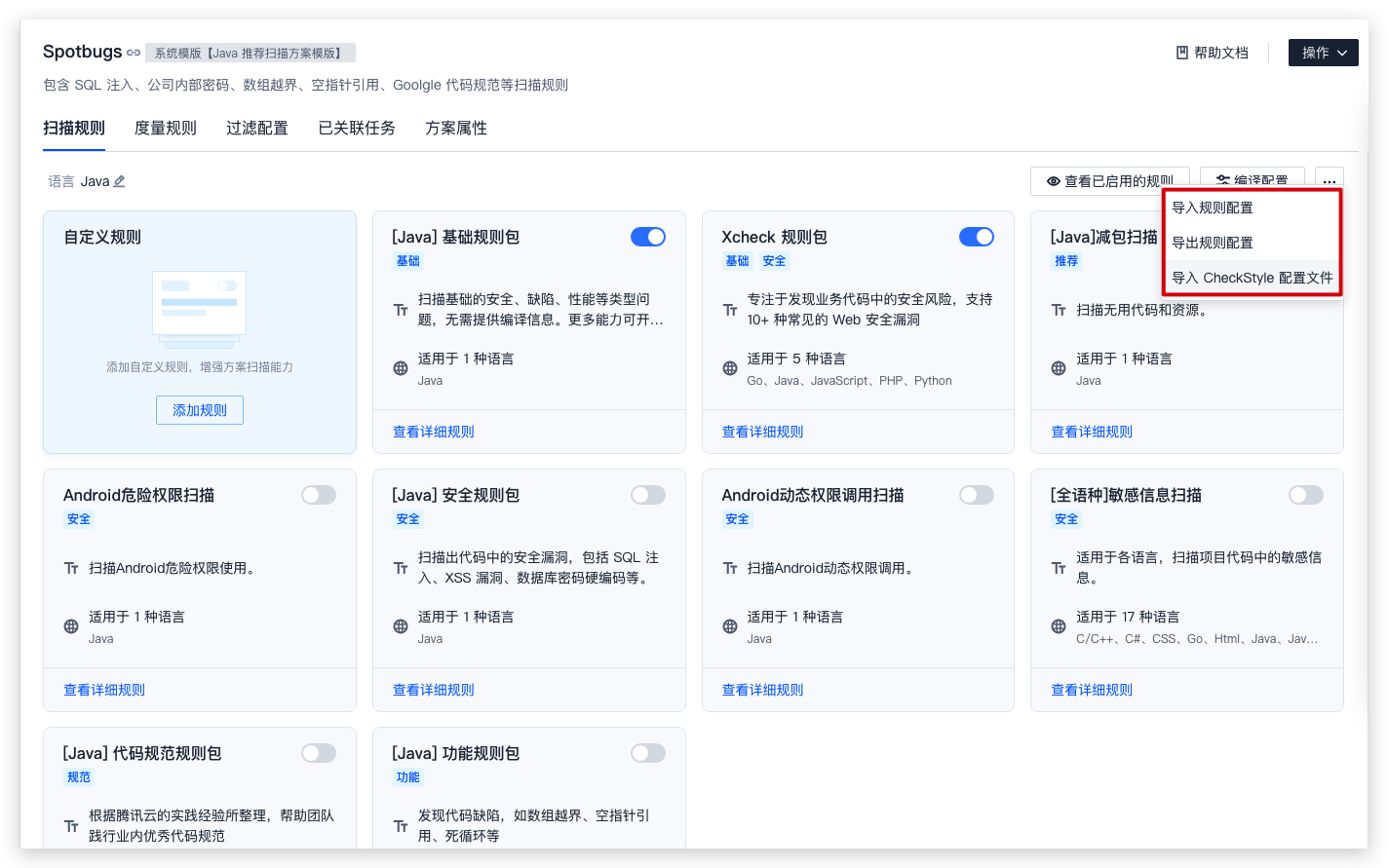1388x868 pixels.
Task: Enable the Java 代码规范规则包 toggle
Action: pyautogui.click(x=319, y=753)
